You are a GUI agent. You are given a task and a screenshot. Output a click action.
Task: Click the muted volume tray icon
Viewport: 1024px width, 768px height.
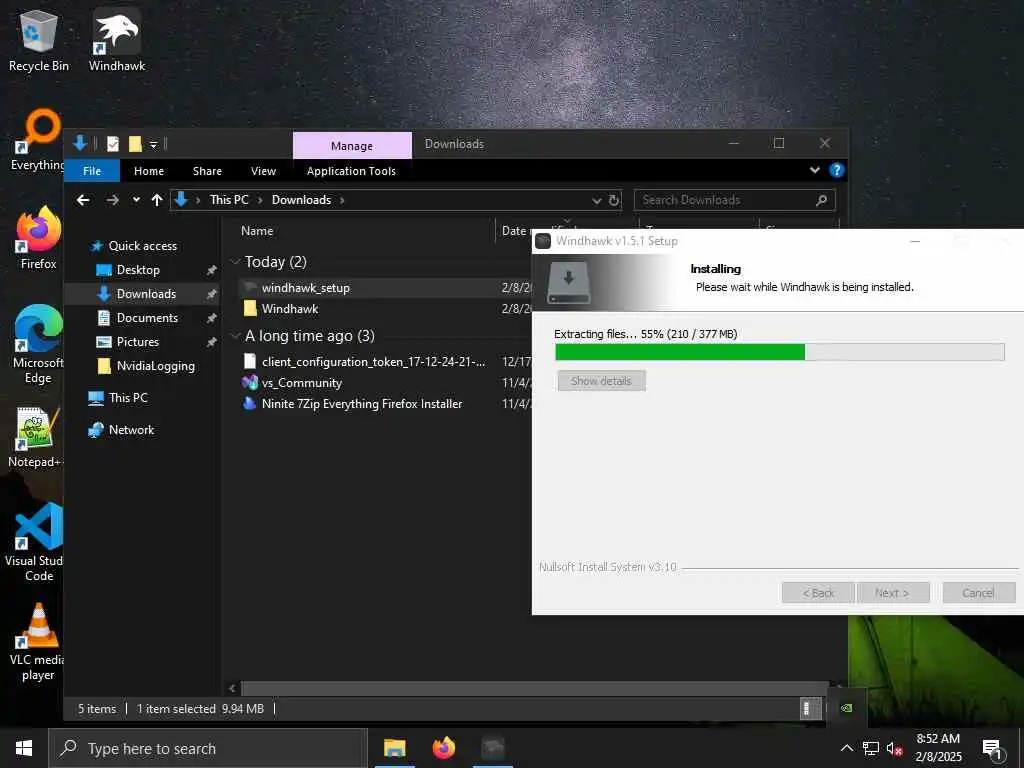(895, 749)
